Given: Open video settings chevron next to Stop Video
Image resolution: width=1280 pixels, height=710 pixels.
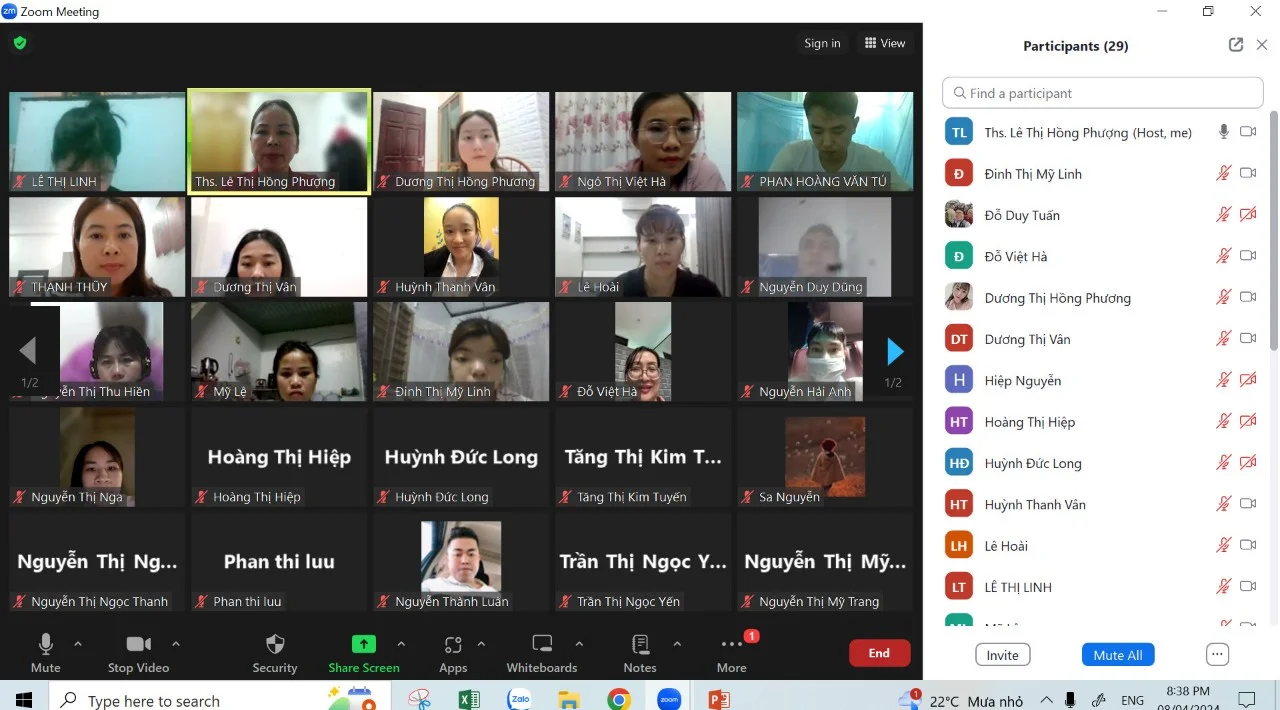Looking at the screenshot, I should [176, 644].
